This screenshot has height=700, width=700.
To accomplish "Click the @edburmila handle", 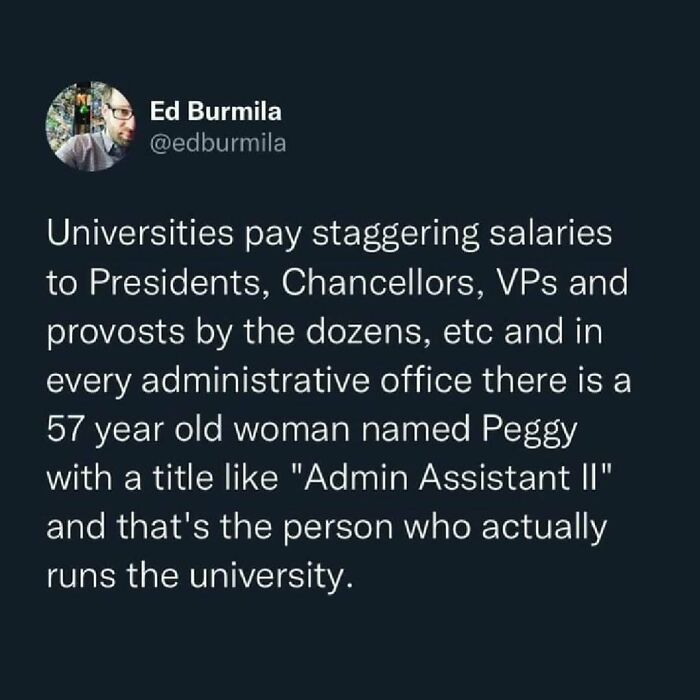I will (x=217, y=144).
